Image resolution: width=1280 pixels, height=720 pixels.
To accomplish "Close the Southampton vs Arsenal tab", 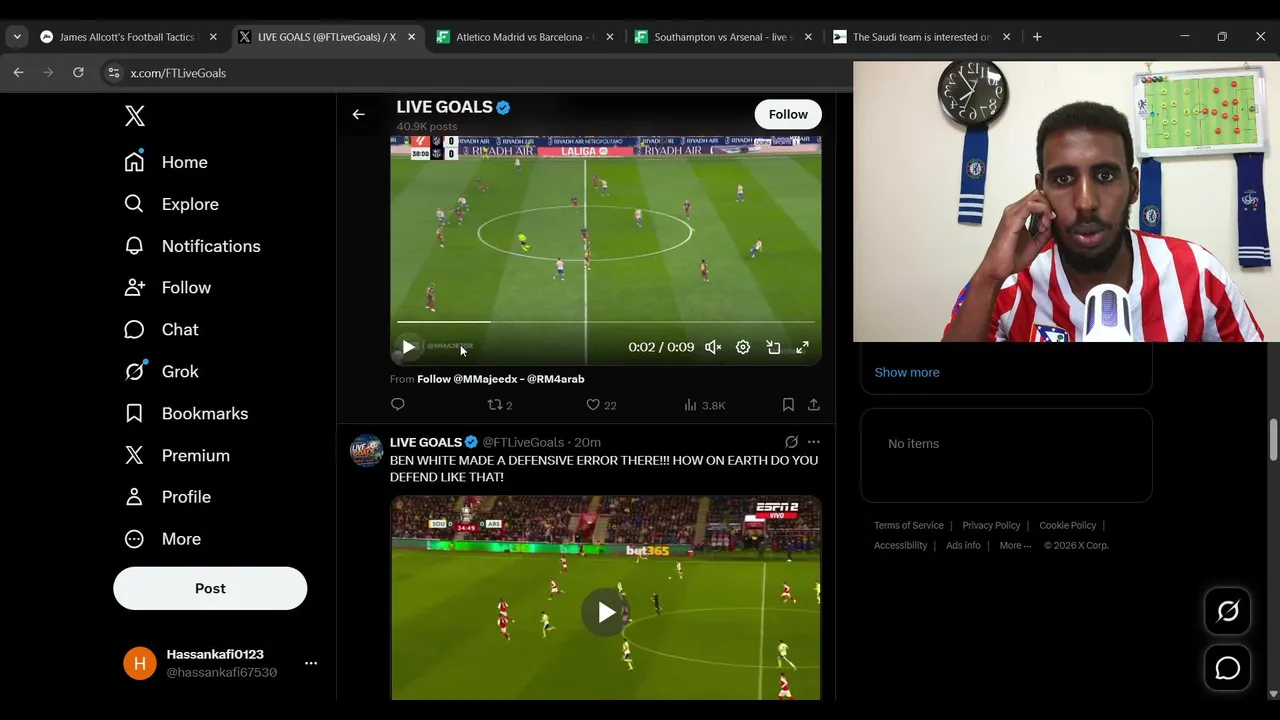I will 808,37.
